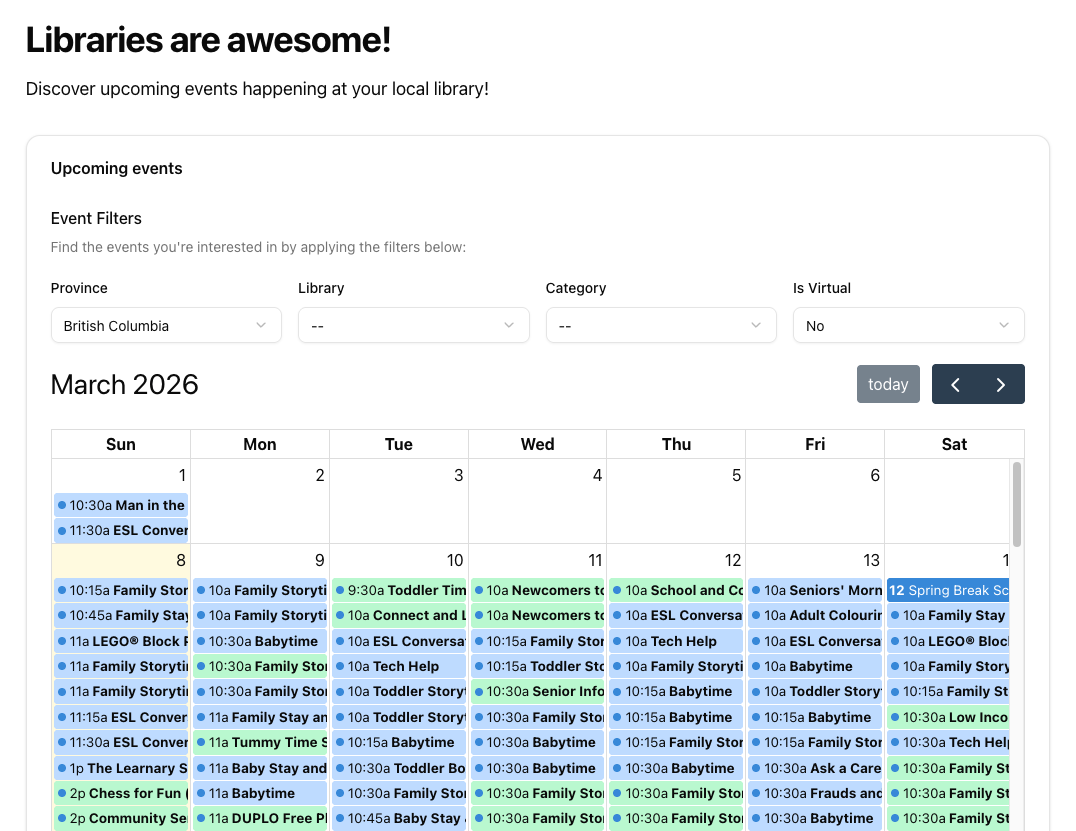The height and width of the screenshot is (831, 1076).
Task: Open the Spring Break all-day event
Action: click(x=947, y=590)
